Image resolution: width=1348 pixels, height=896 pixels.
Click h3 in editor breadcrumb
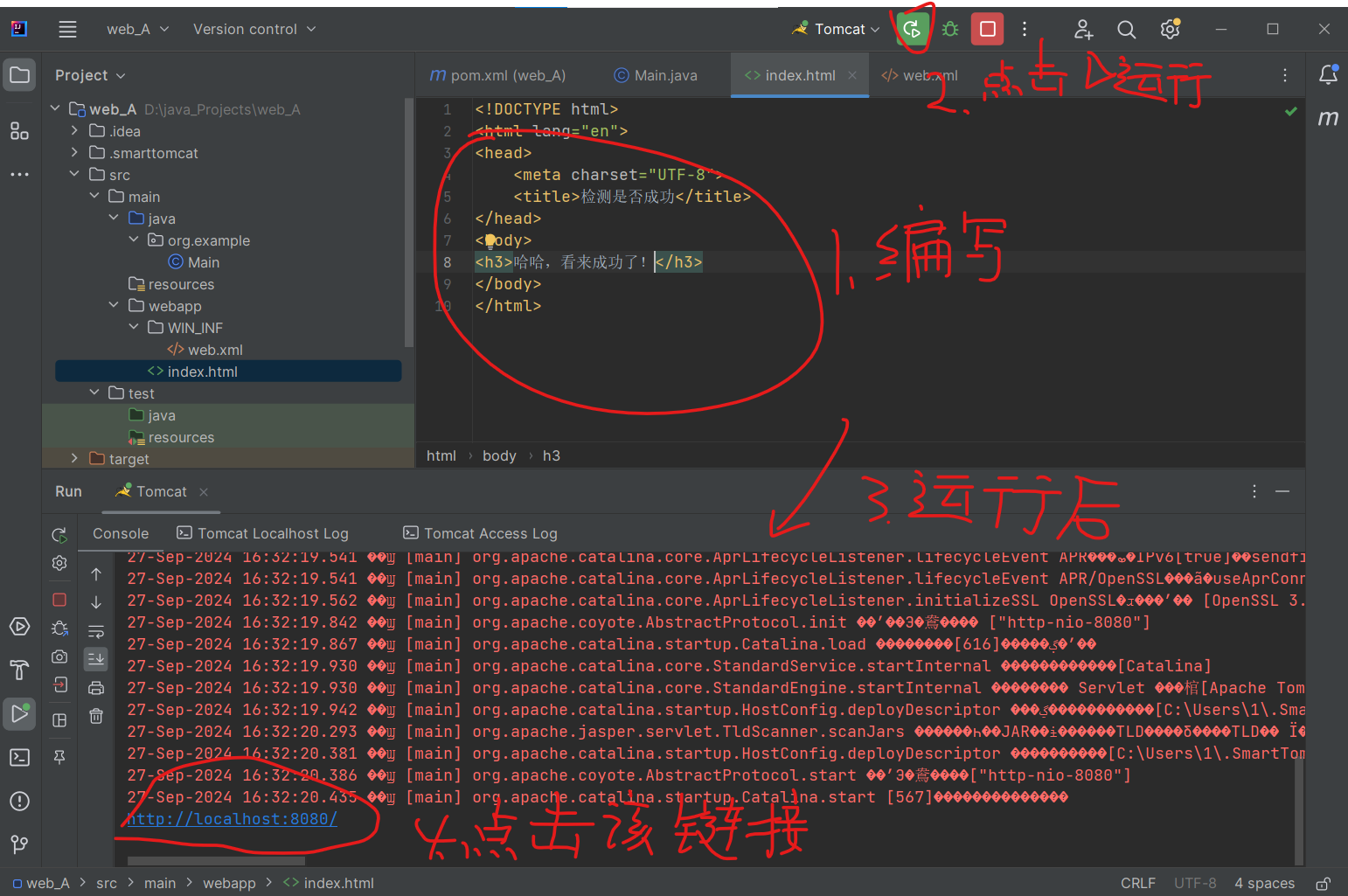coord(551,455)
